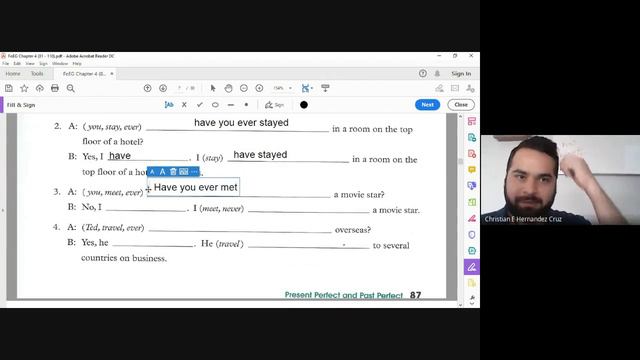Viewport: 640px width, 360px height.
Task: Open notifications bell icon
Action: pos(437,73)
